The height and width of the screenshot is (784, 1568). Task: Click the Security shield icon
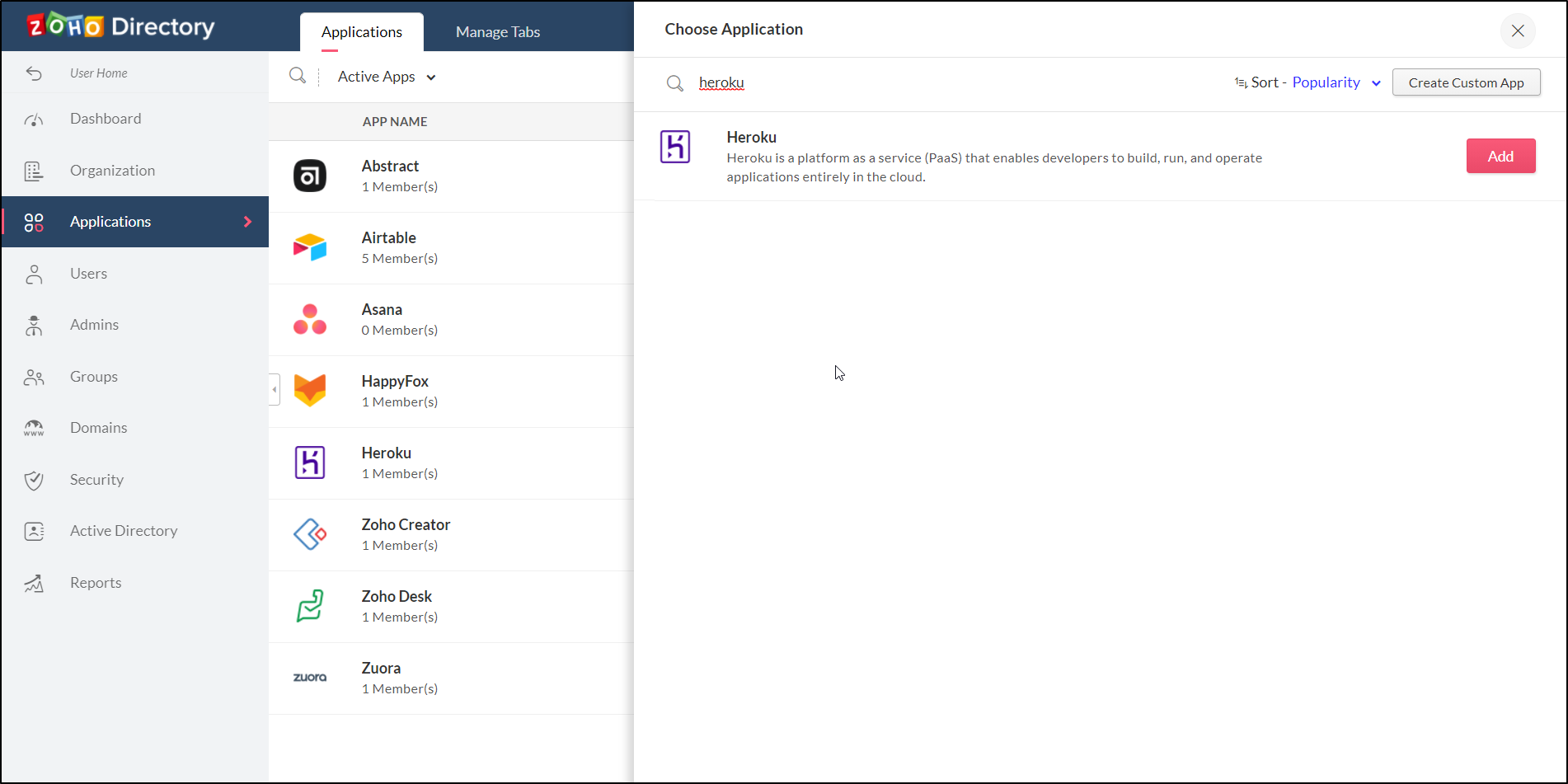[x=34, y=480]
